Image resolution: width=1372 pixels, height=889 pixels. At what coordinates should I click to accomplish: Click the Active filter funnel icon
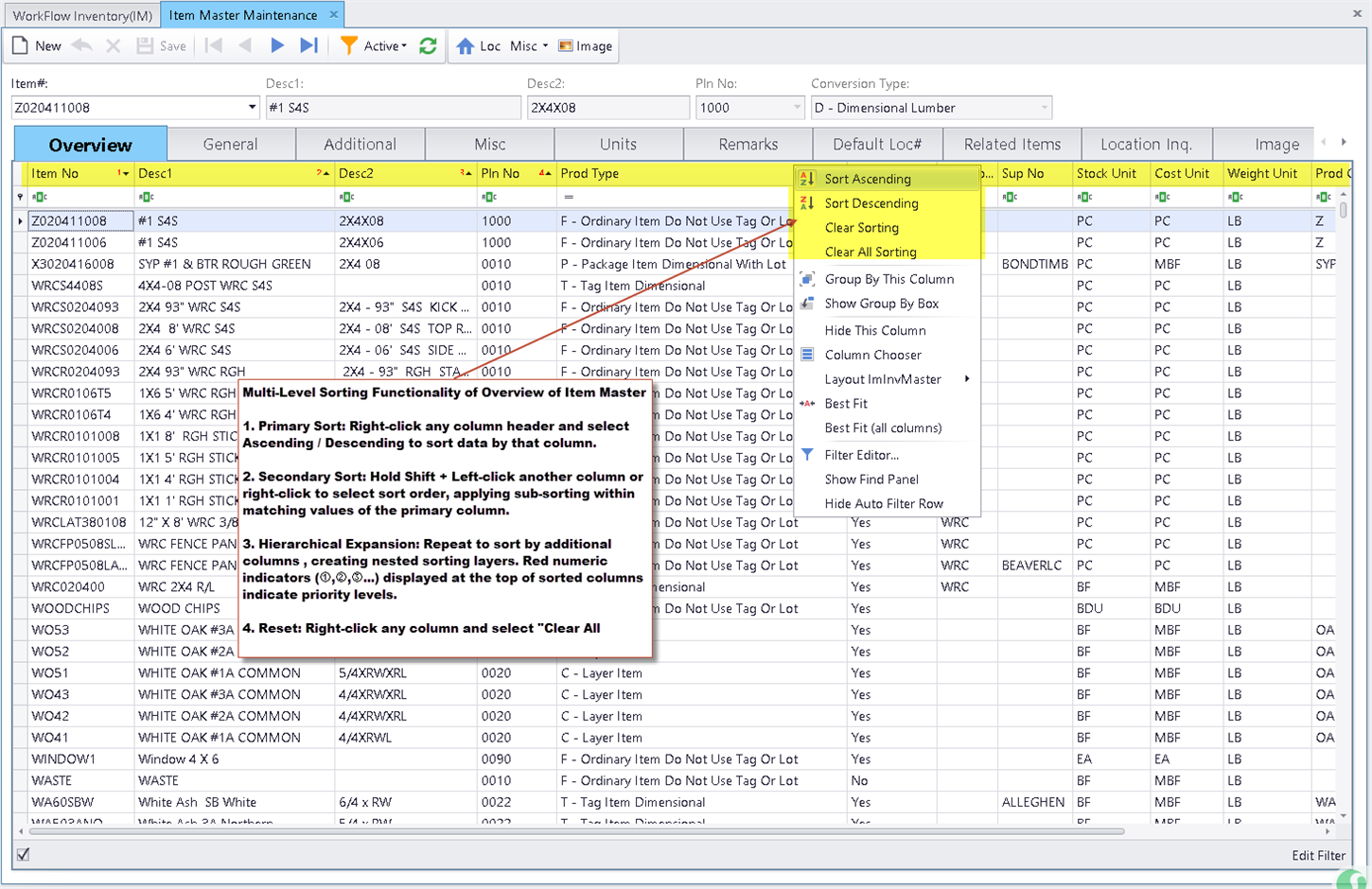349,45
